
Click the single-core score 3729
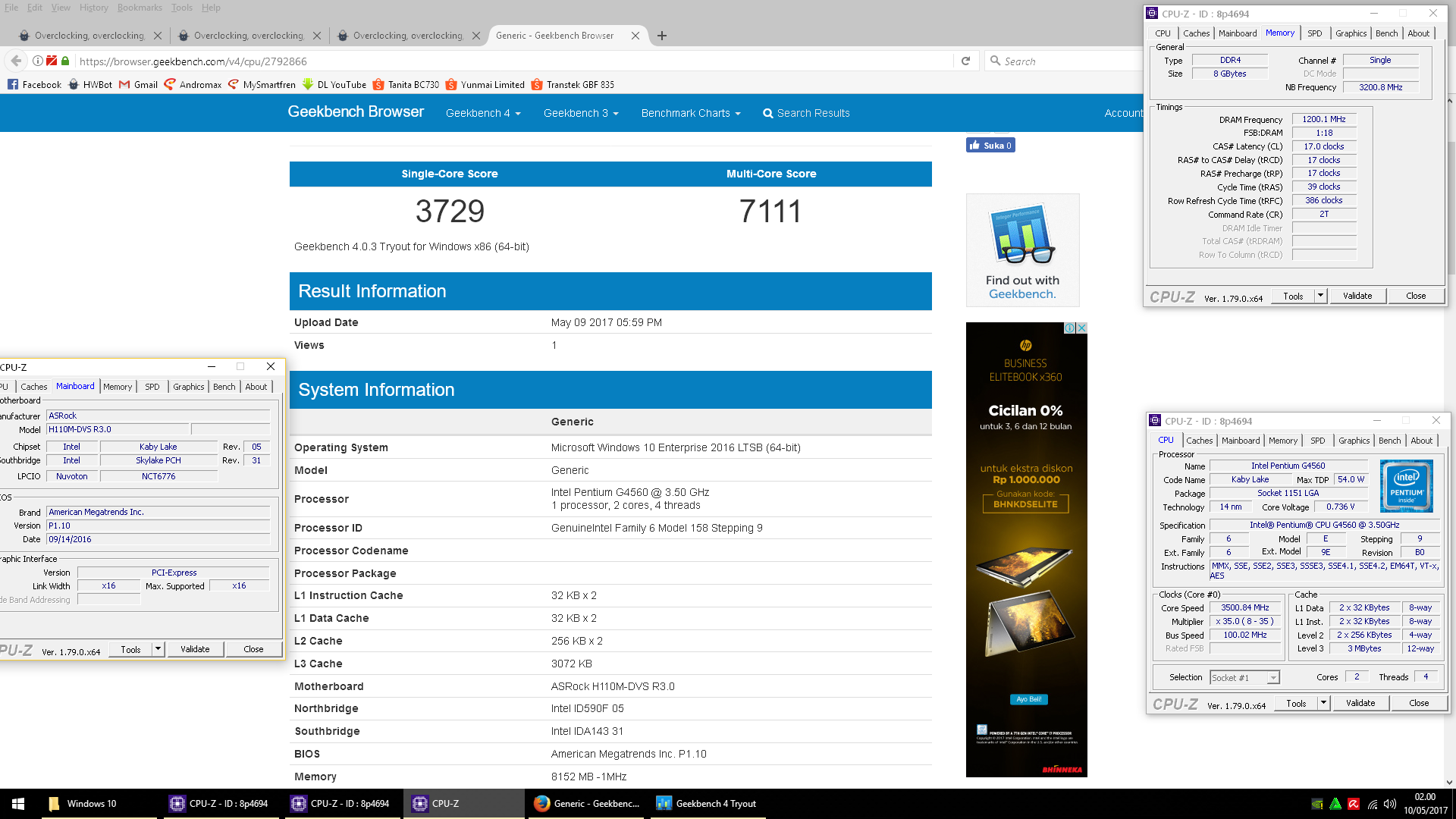[x=450, y=211]
